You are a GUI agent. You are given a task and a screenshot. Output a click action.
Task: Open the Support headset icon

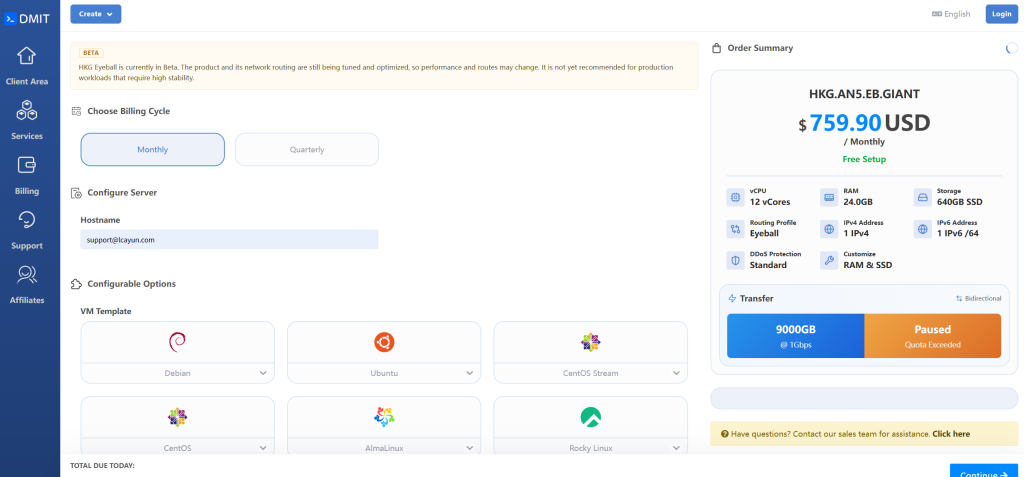27,220
